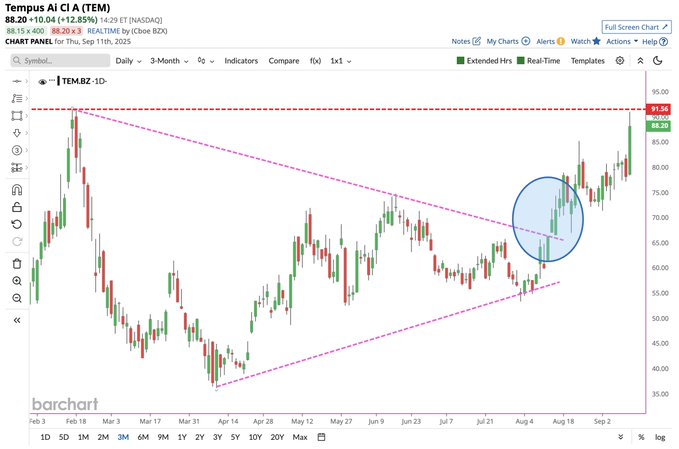Toggle log scale button
679x449 pixels.
coord(660,437)
